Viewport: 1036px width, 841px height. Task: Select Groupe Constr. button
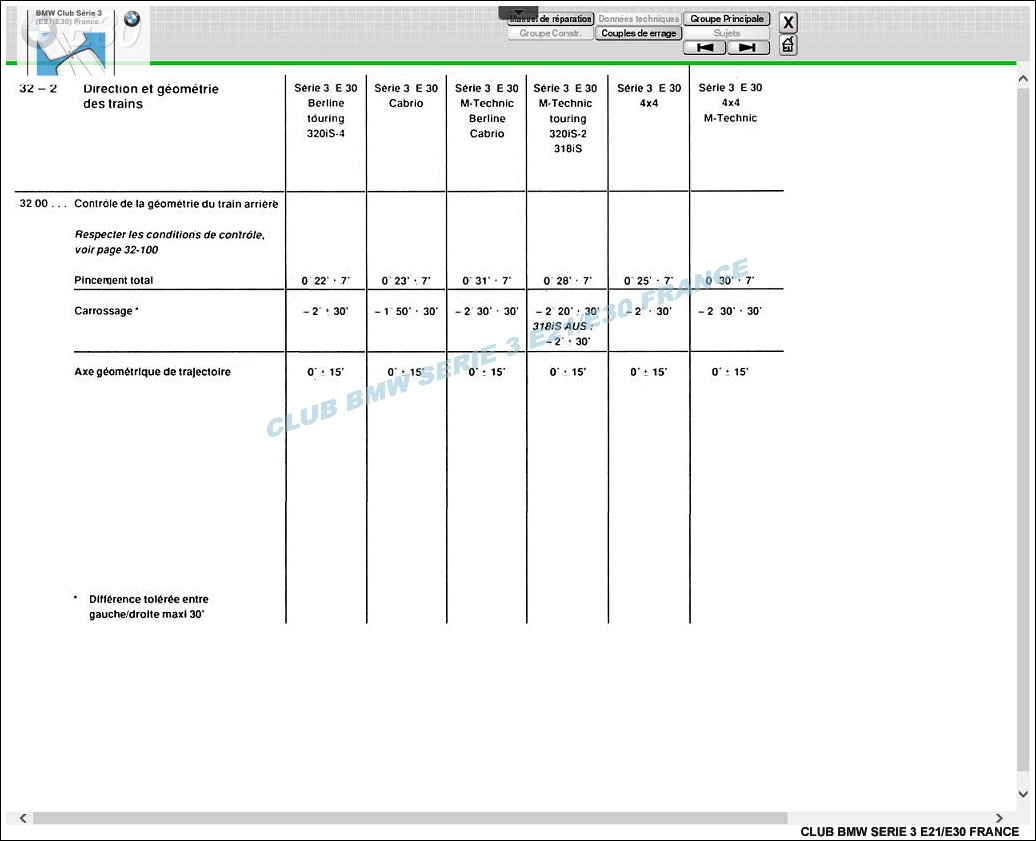550,33
